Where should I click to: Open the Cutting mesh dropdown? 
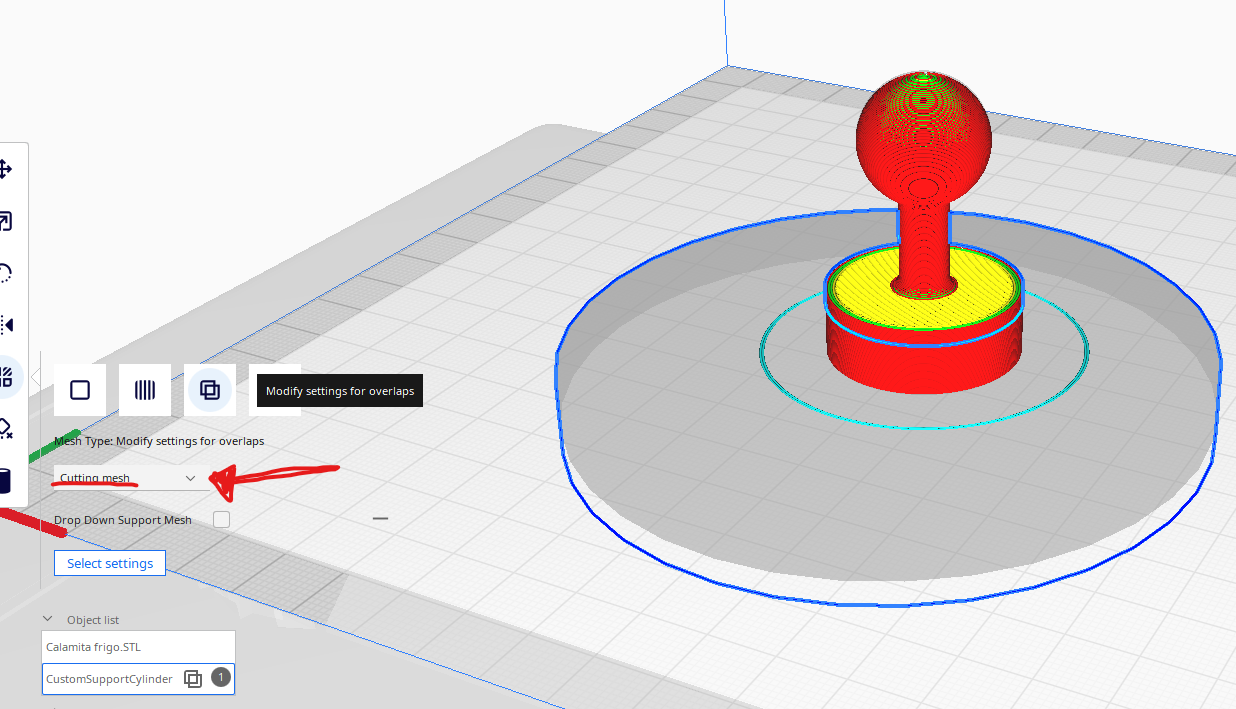tap(130, 478)
